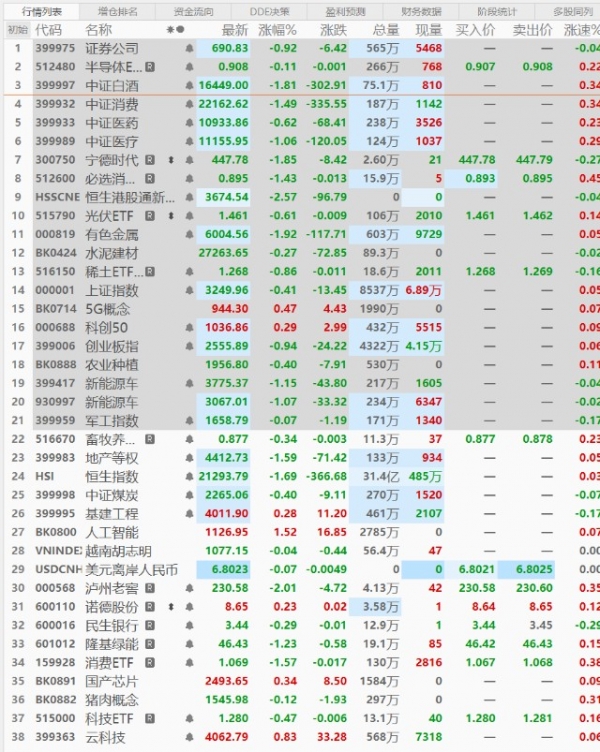The image size is (600, 752).
Task: Select the 美元离岸人民币 row
Action: [130, 570]
